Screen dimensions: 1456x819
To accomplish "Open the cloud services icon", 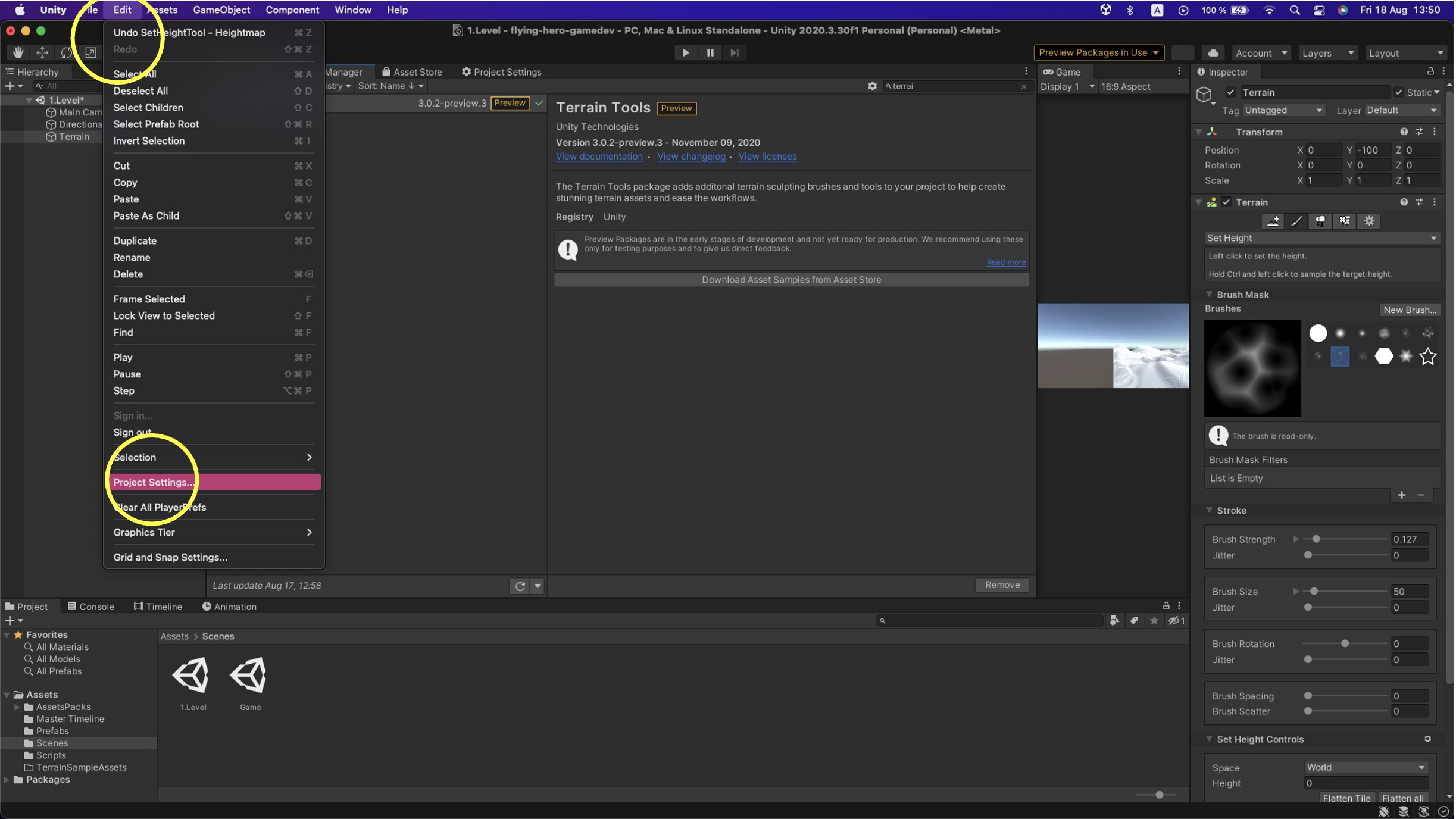I will tap(1213, 52).
